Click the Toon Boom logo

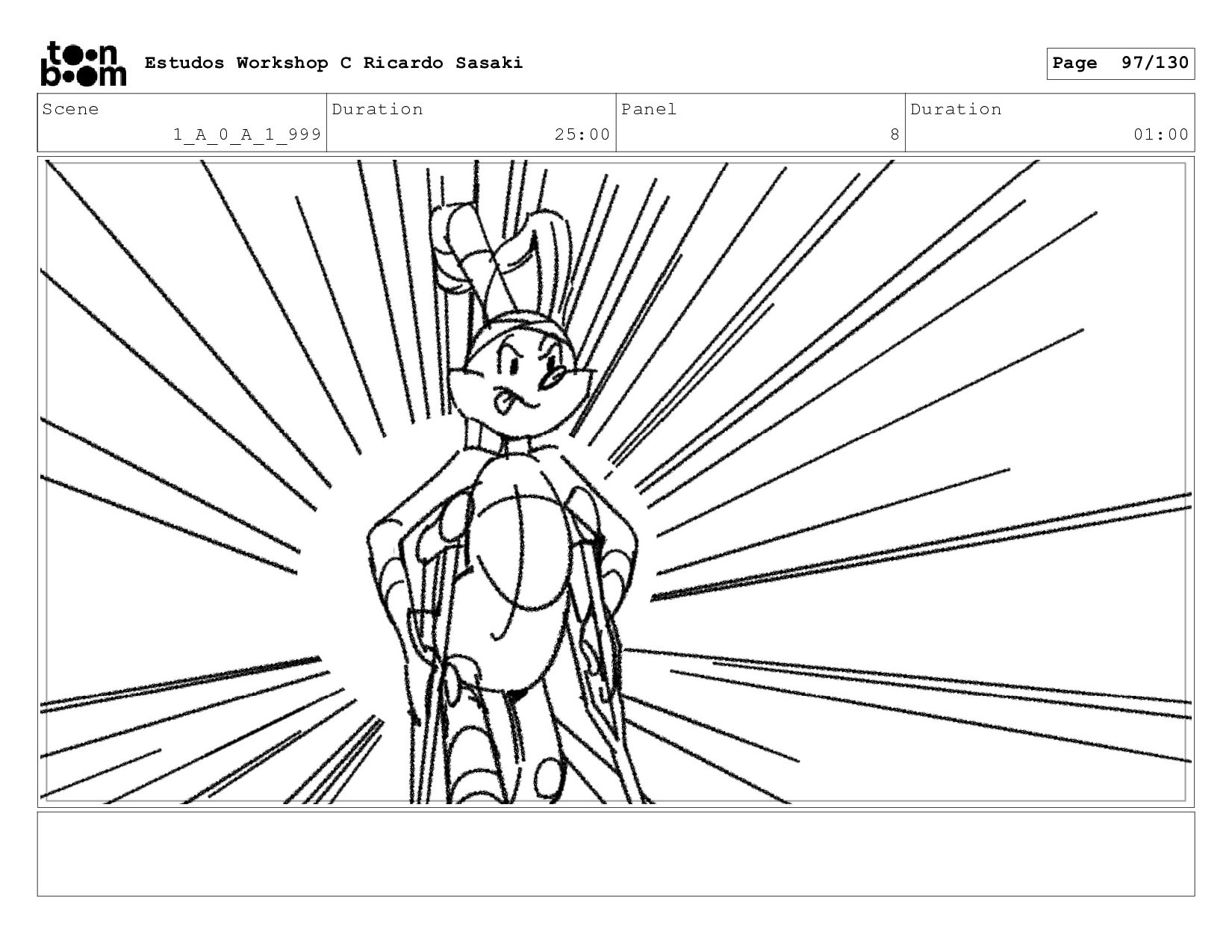(x=83, y=63)
